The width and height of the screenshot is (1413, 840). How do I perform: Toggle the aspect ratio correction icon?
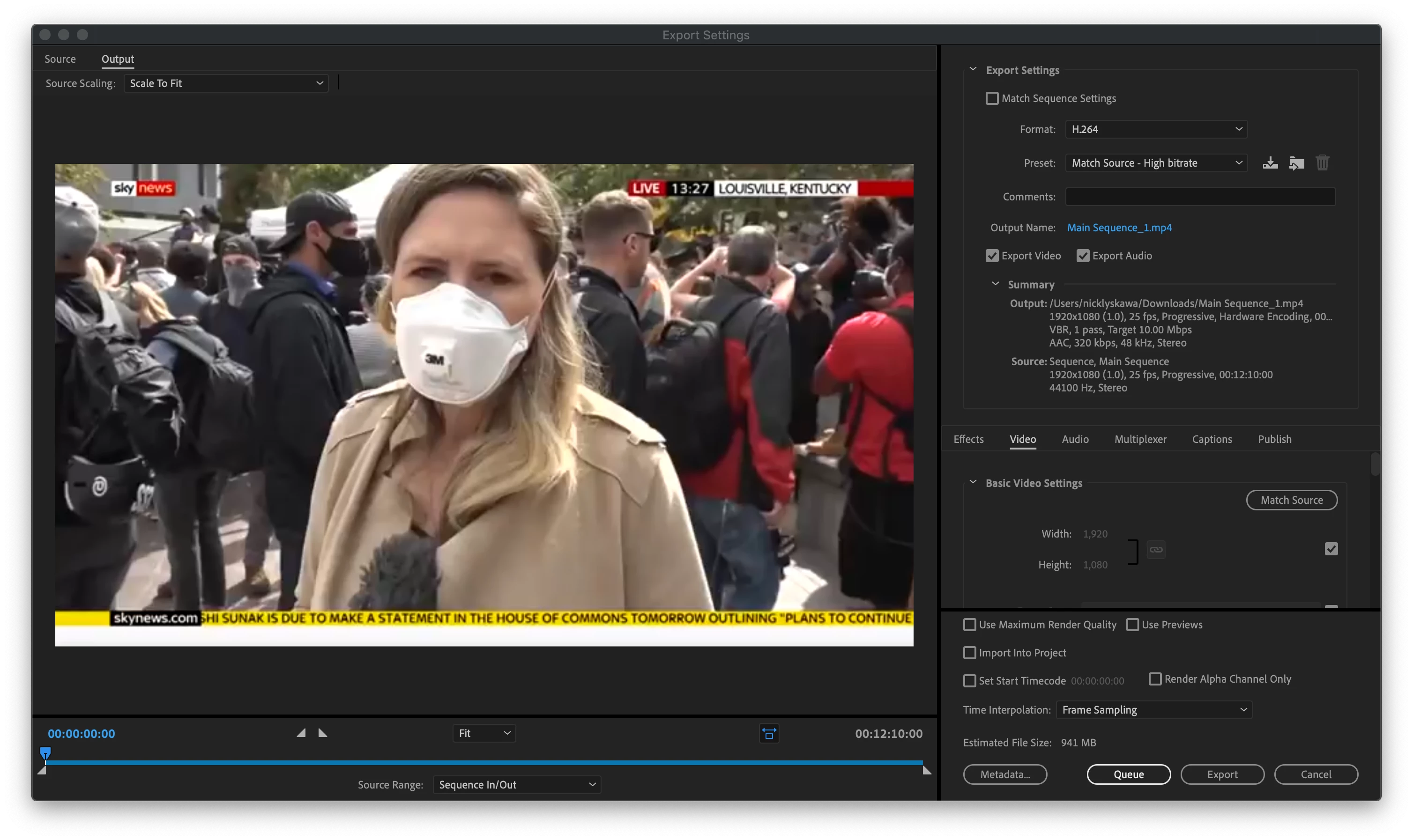(x=768, y=734)
